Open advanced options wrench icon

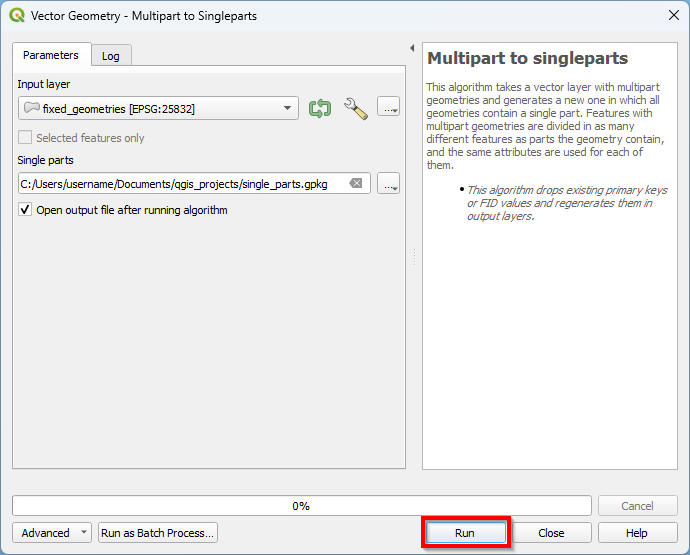(355, 108)
